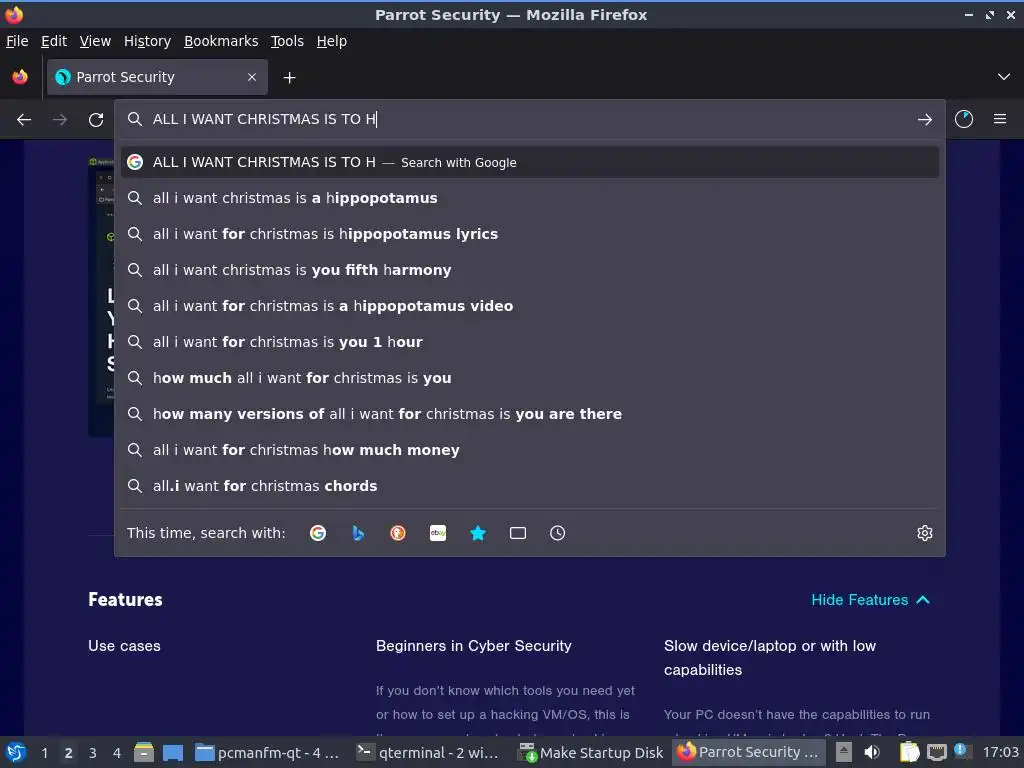Open the Tools menu
The height and width of the screenshot is (768, 1024).
click(287, 41)
